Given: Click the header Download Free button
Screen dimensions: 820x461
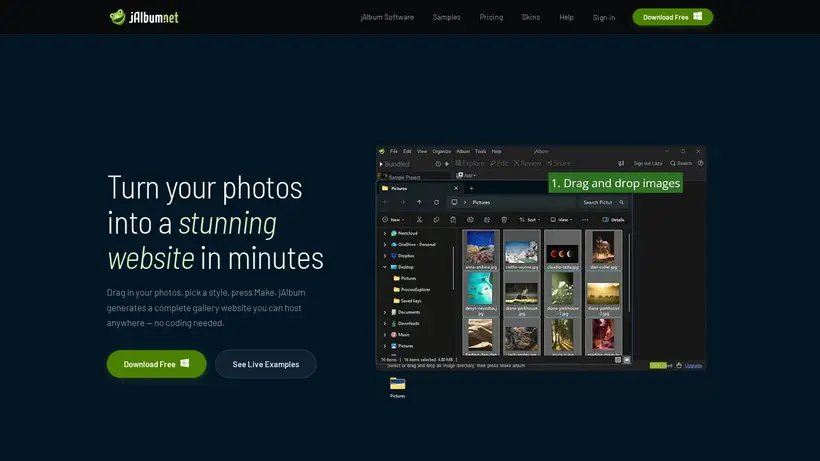Looking at the screenshot, I should (673, 17).
